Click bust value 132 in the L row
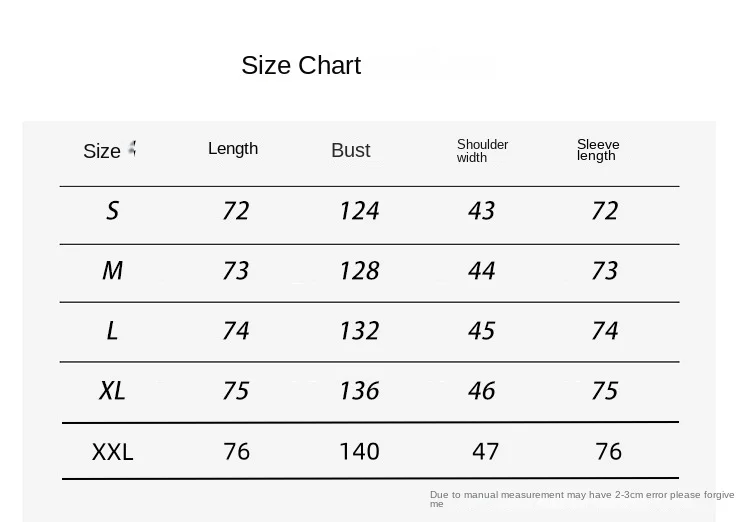 point(359,331)
